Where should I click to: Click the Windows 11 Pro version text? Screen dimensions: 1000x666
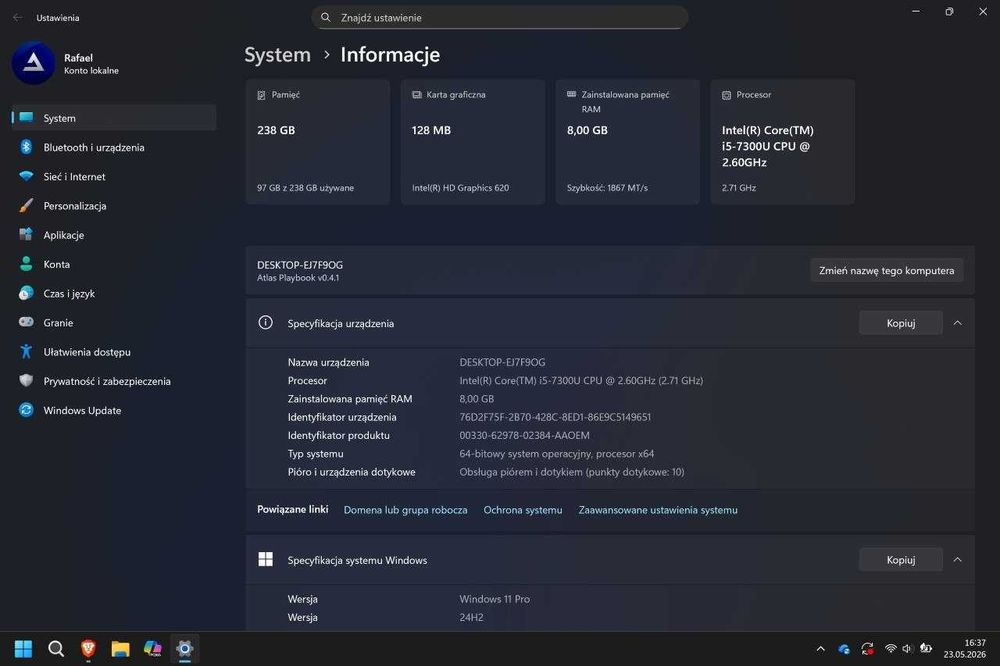(494, 599)
